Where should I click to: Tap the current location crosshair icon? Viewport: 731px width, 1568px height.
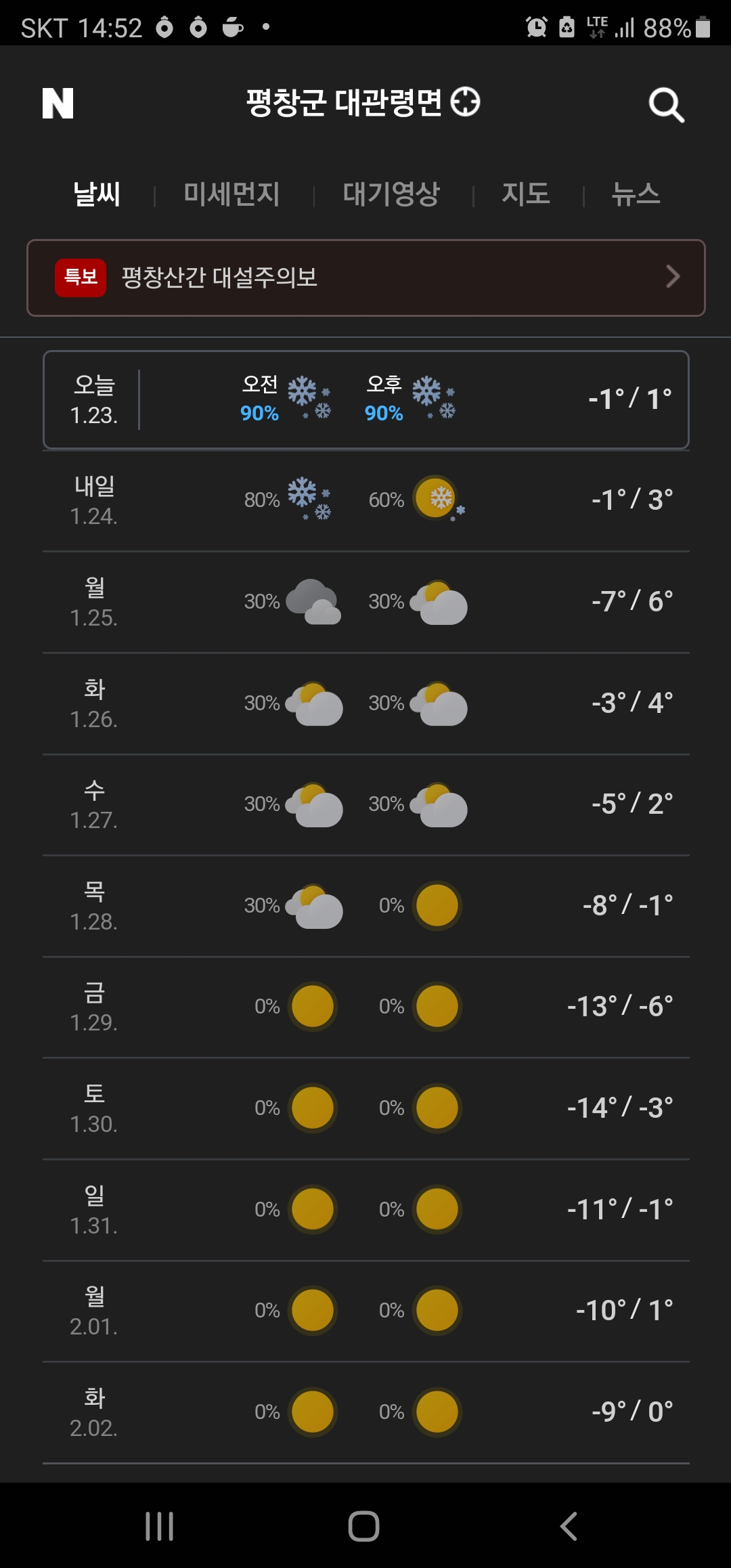[466, 102]
